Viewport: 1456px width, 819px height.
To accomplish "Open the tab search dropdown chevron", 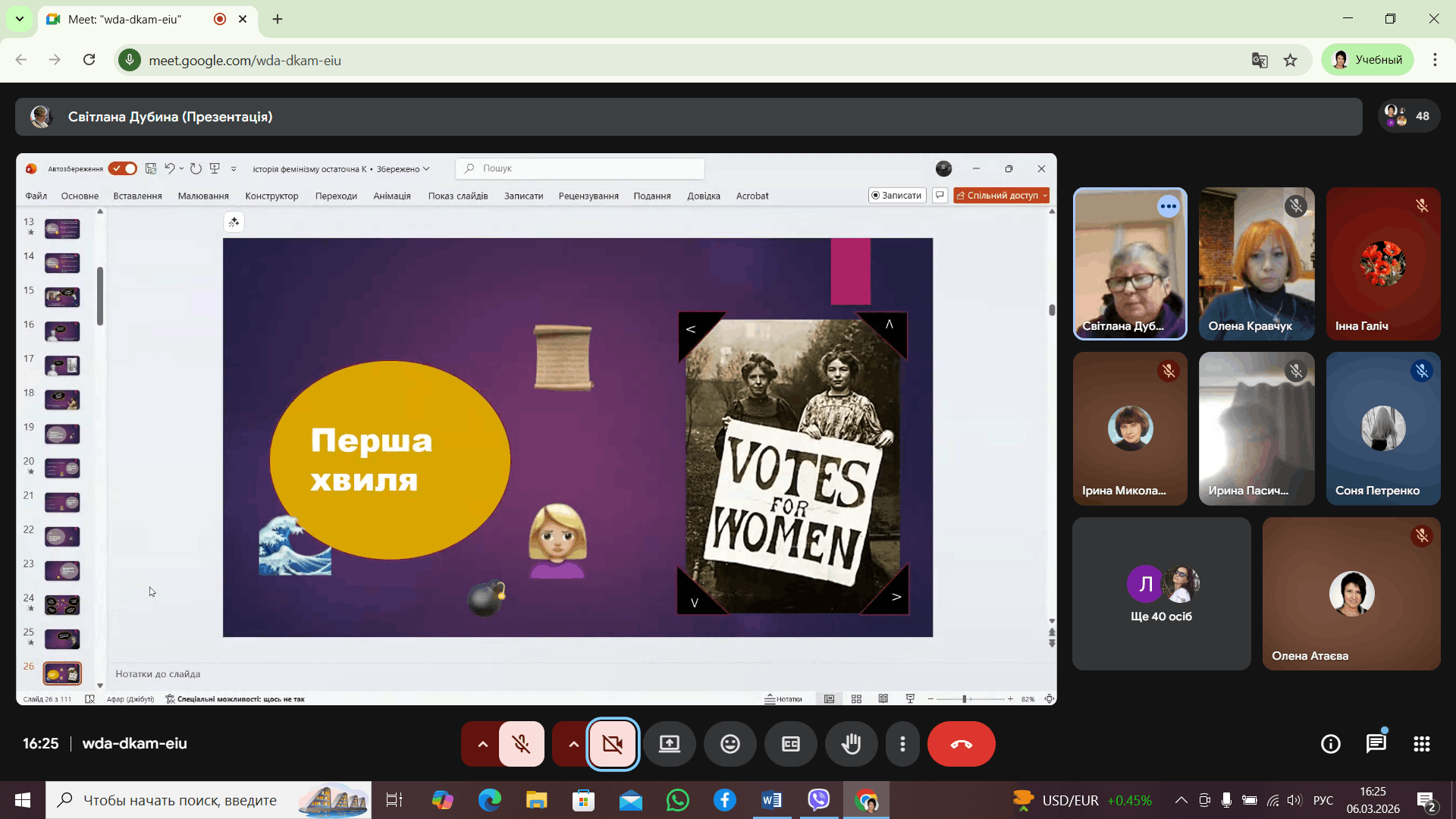I will pyautogui.click(x=20, y=19).
